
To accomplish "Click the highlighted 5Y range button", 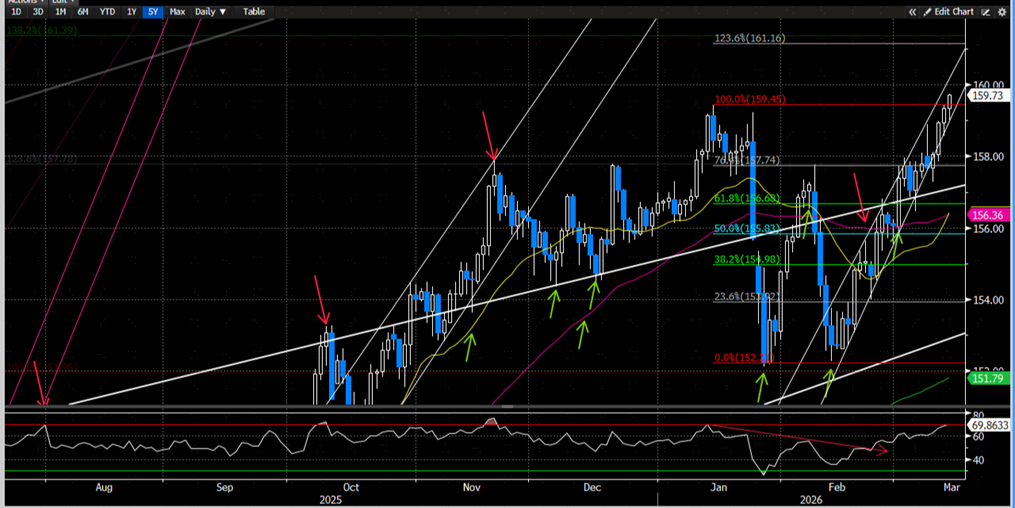I will click(x=152, y=11).
